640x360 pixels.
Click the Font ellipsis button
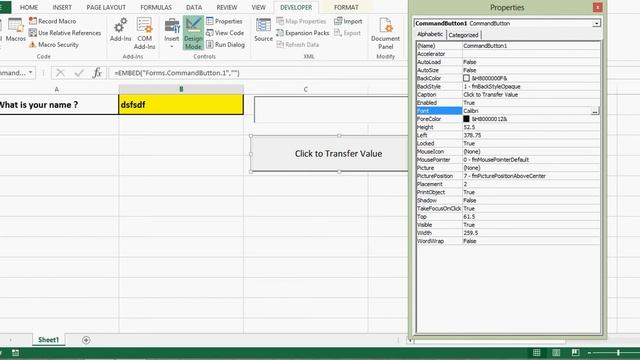[x=595, y=111]
